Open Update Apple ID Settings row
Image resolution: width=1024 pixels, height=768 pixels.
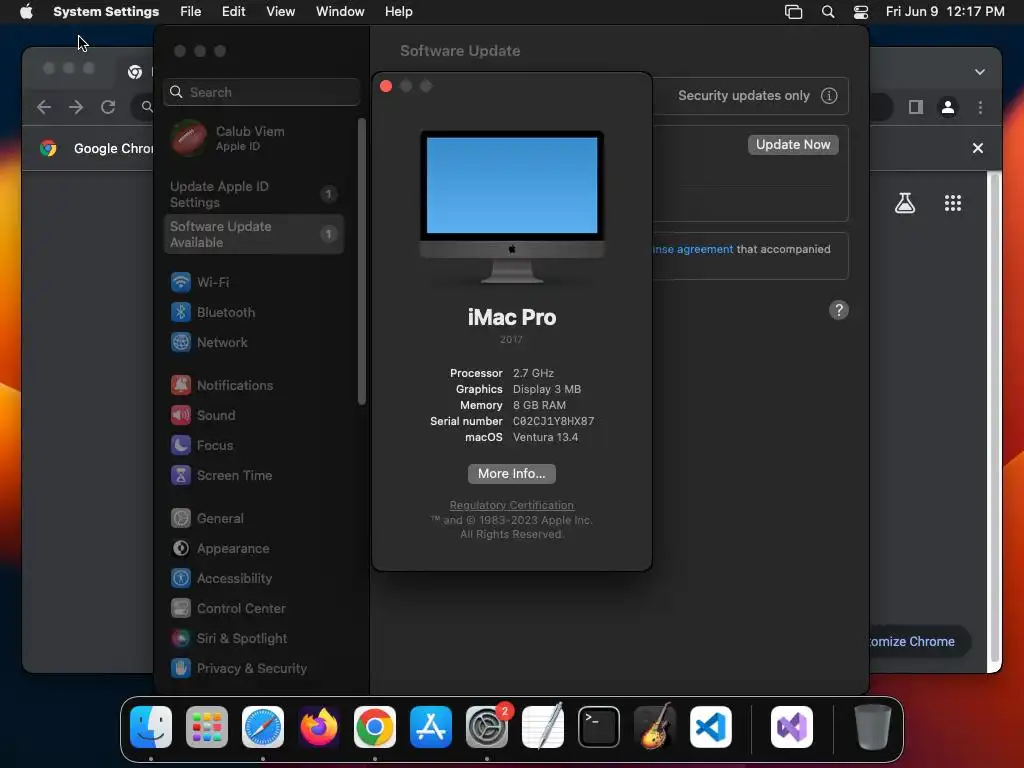(x=253, y=194)
